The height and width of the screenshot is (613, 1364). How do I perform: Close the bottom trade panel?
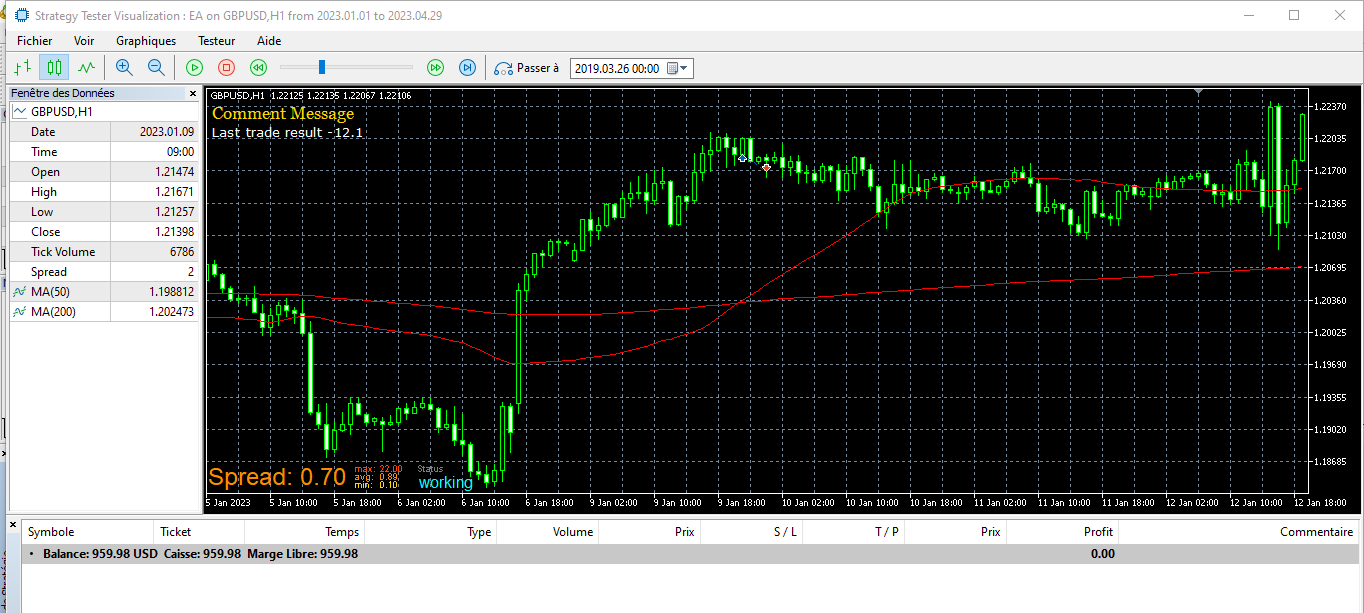(12, 523)
